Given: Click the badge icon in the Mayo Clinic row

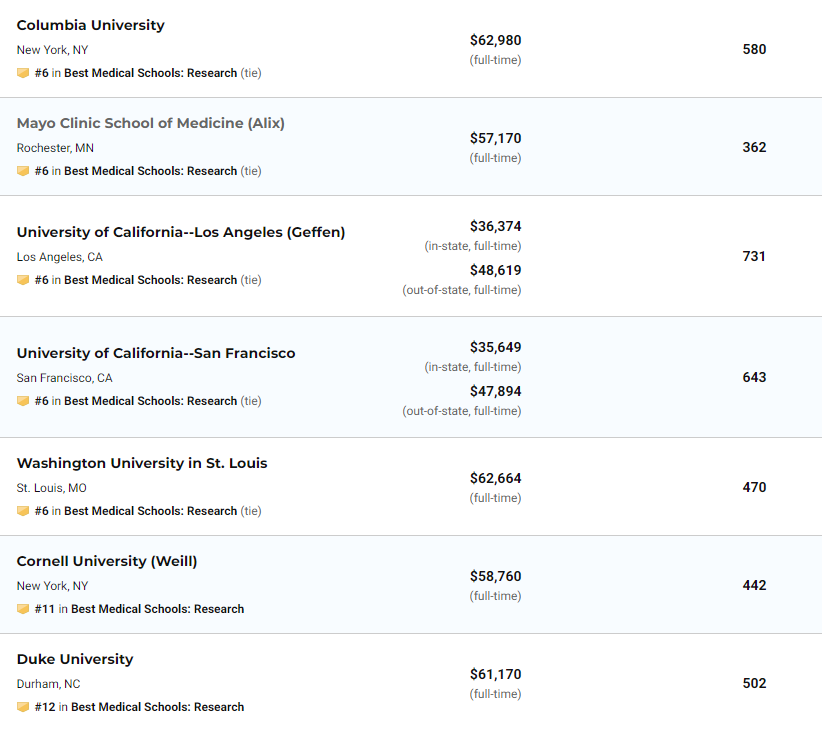Looking at the screenshot, I should (23, 171).
